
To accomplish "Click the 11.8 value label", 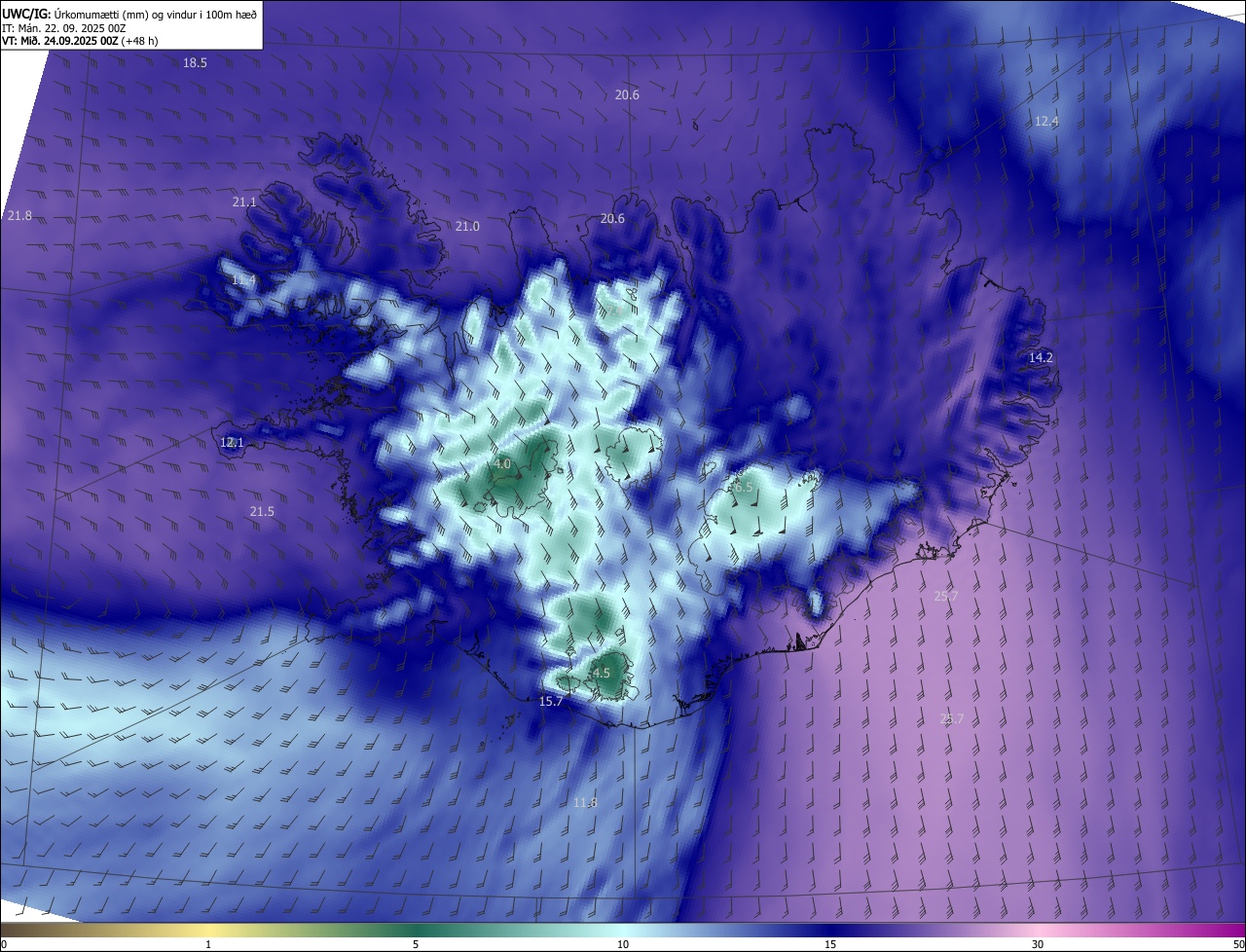I will [x=584, y=802].
